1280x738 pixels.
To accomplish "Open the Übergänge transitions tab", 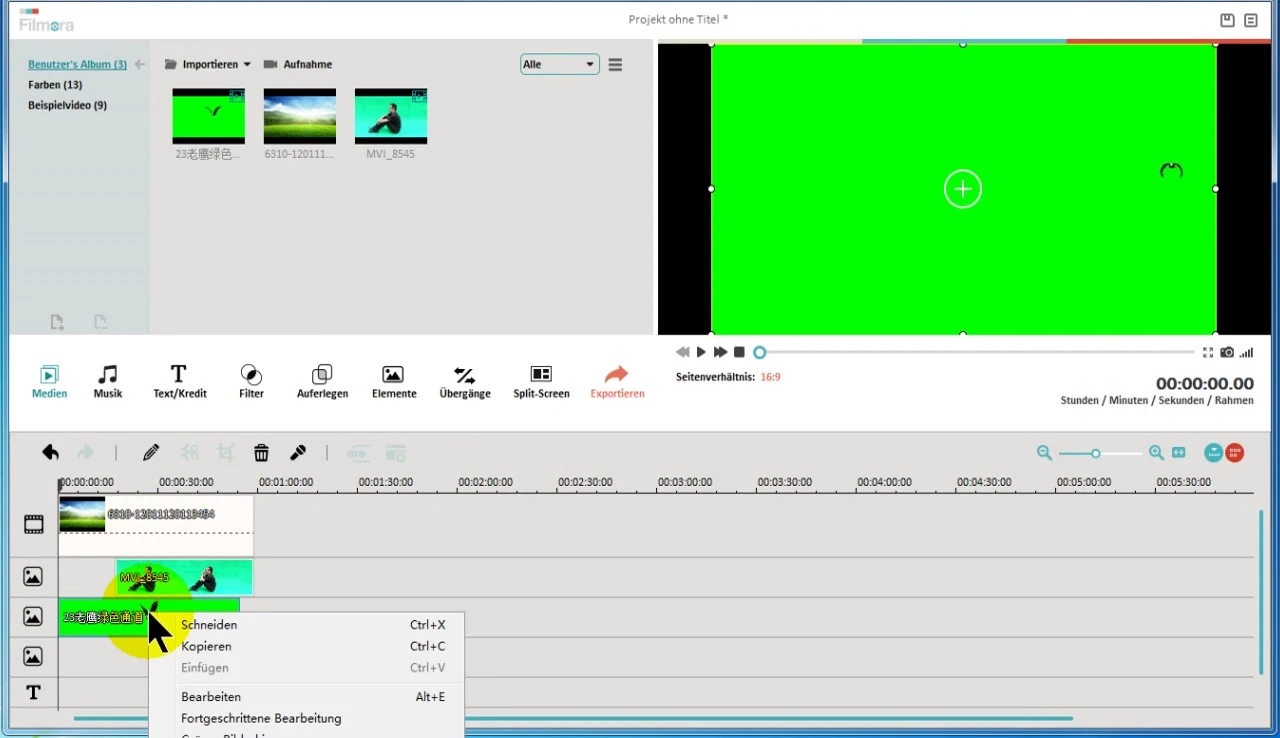I will pos(465,382).
